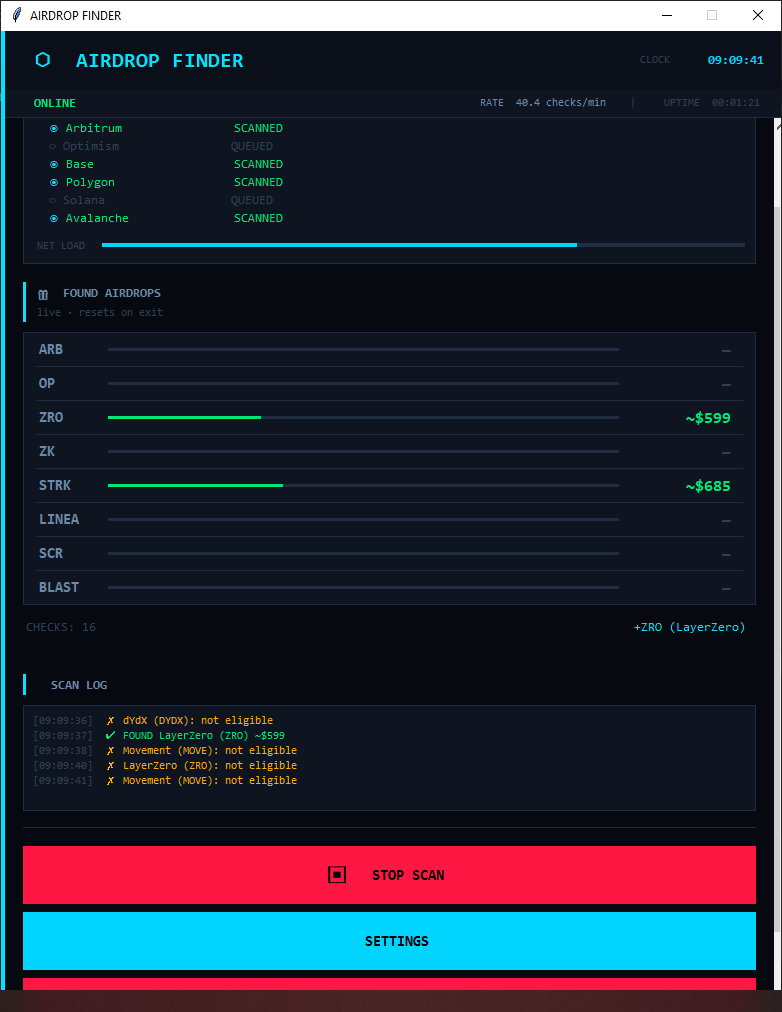Click the feather icon in the title bar
This screenshot has height=1012, width=782.
pos(17,15)
